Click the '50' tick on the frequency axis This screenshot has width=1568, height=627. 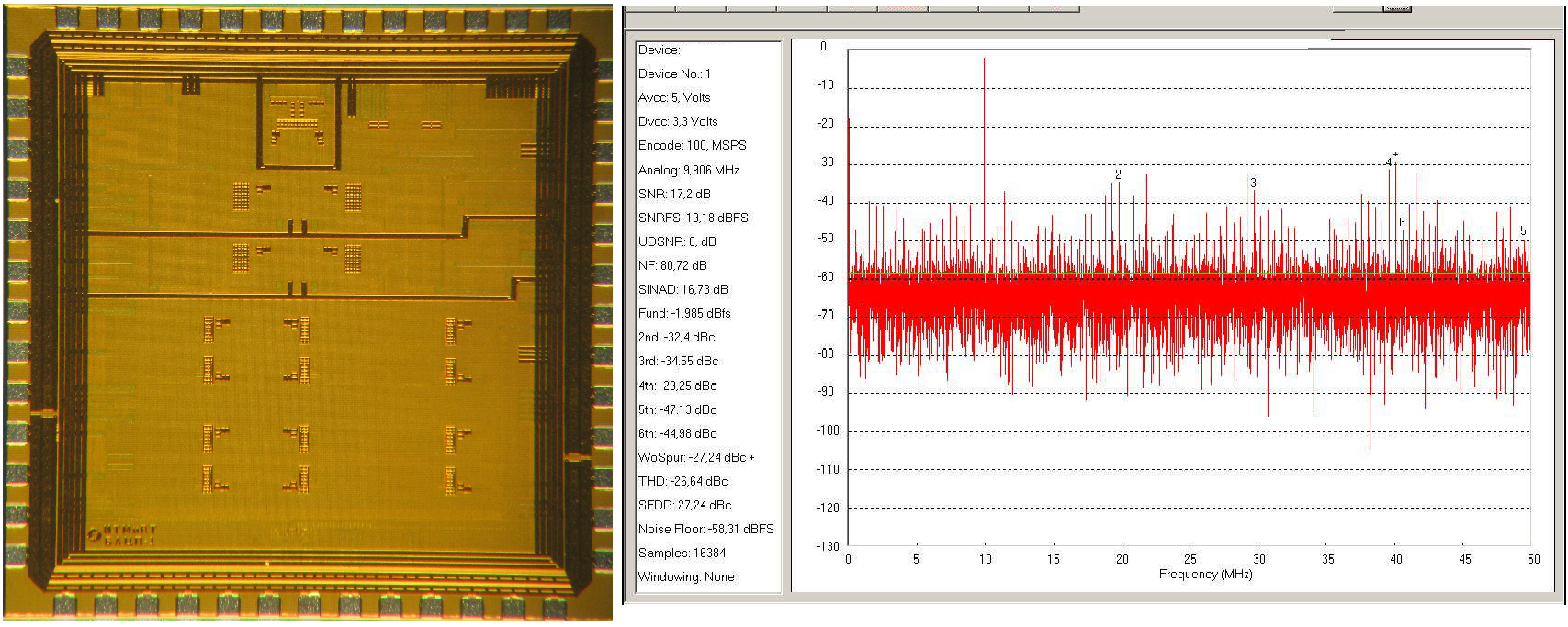click(x=1533, y=559)
